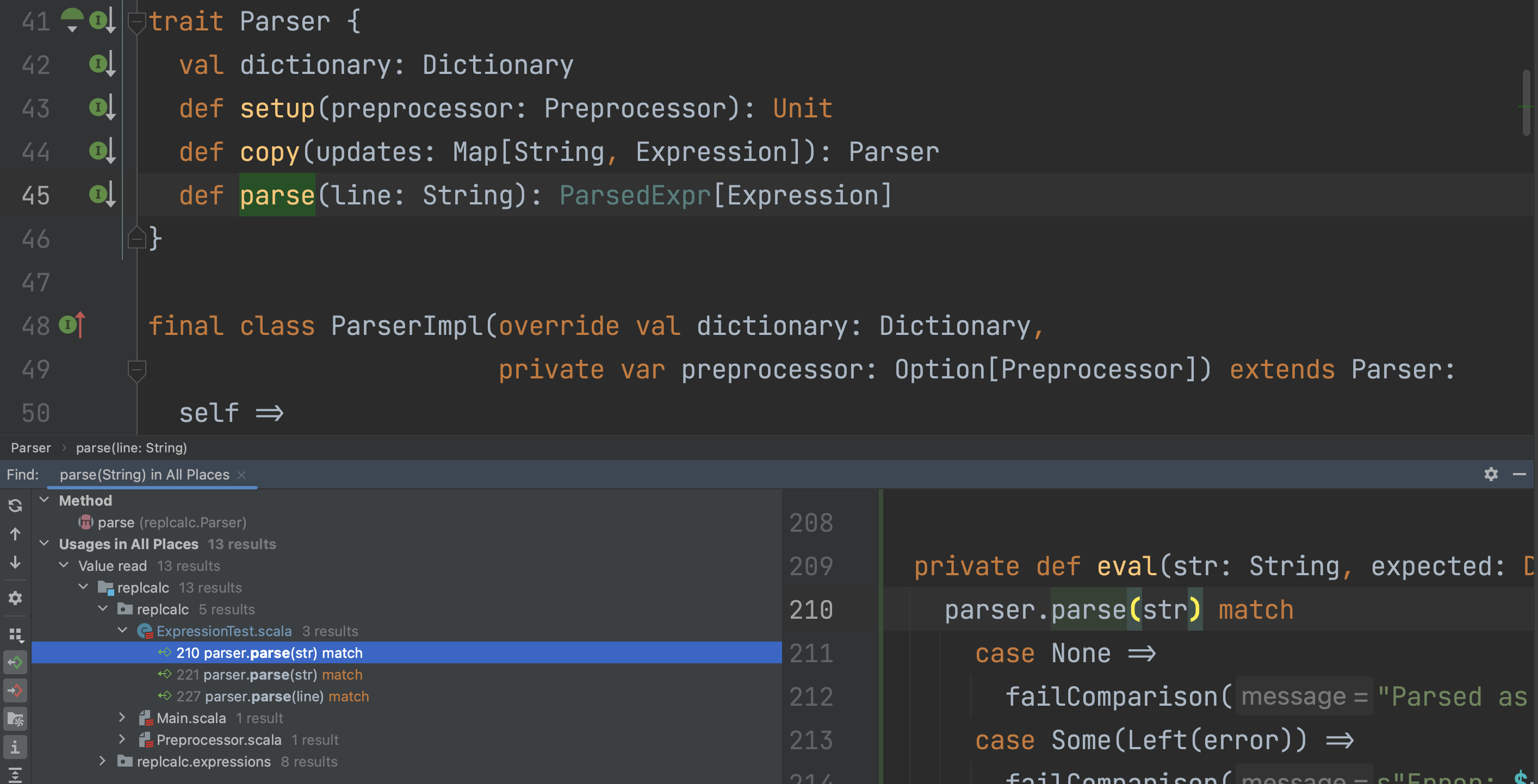Screen dimensions: 1538x784
Task: Open the usage view settings gear in sidebar
Action: [15, 599]
